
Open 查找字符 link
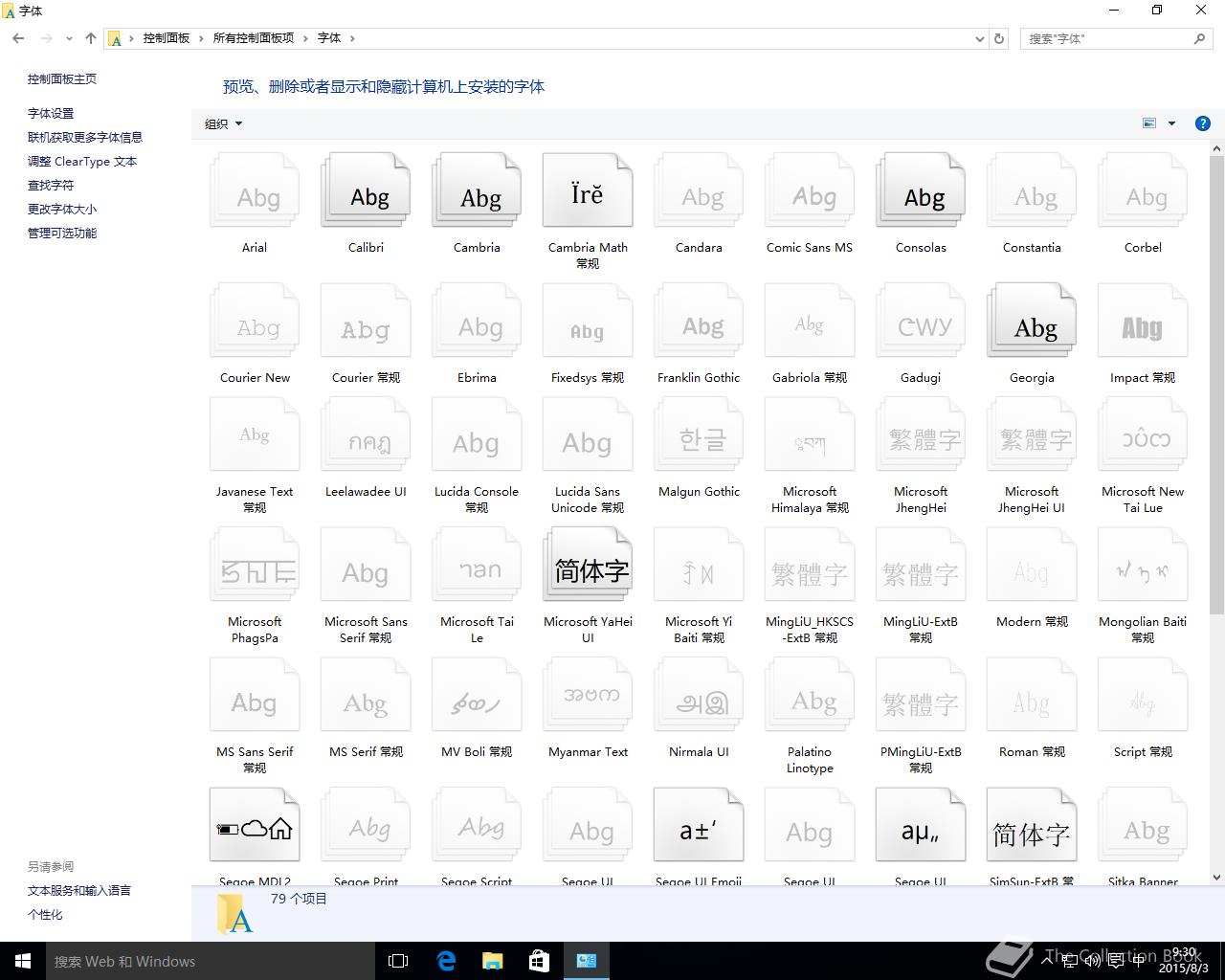pos(51,185)
